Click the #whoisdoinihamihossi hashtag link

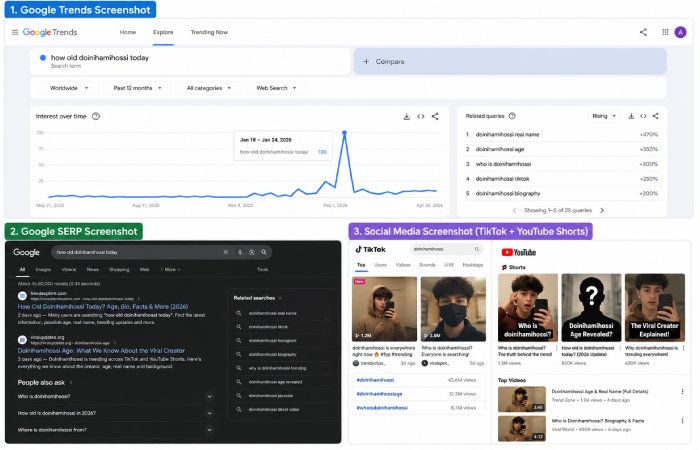382,408
